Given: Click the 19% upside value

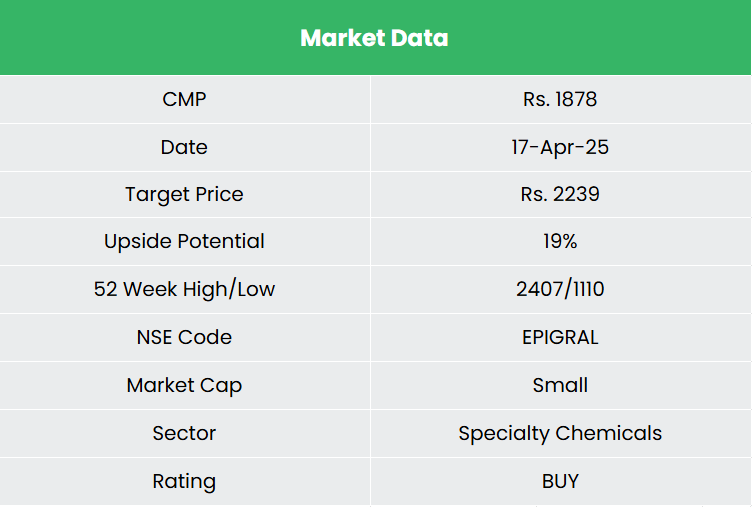Looking at the screenshot, I should 560,241.
